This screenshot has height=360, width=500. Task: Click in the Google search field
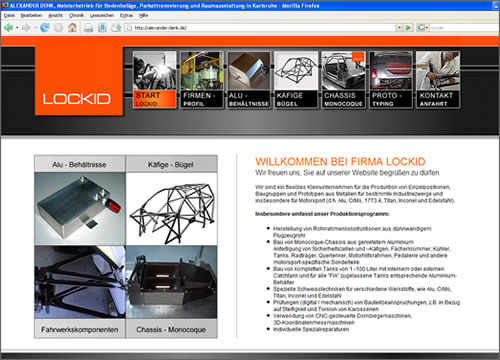(x=463, y=28)
